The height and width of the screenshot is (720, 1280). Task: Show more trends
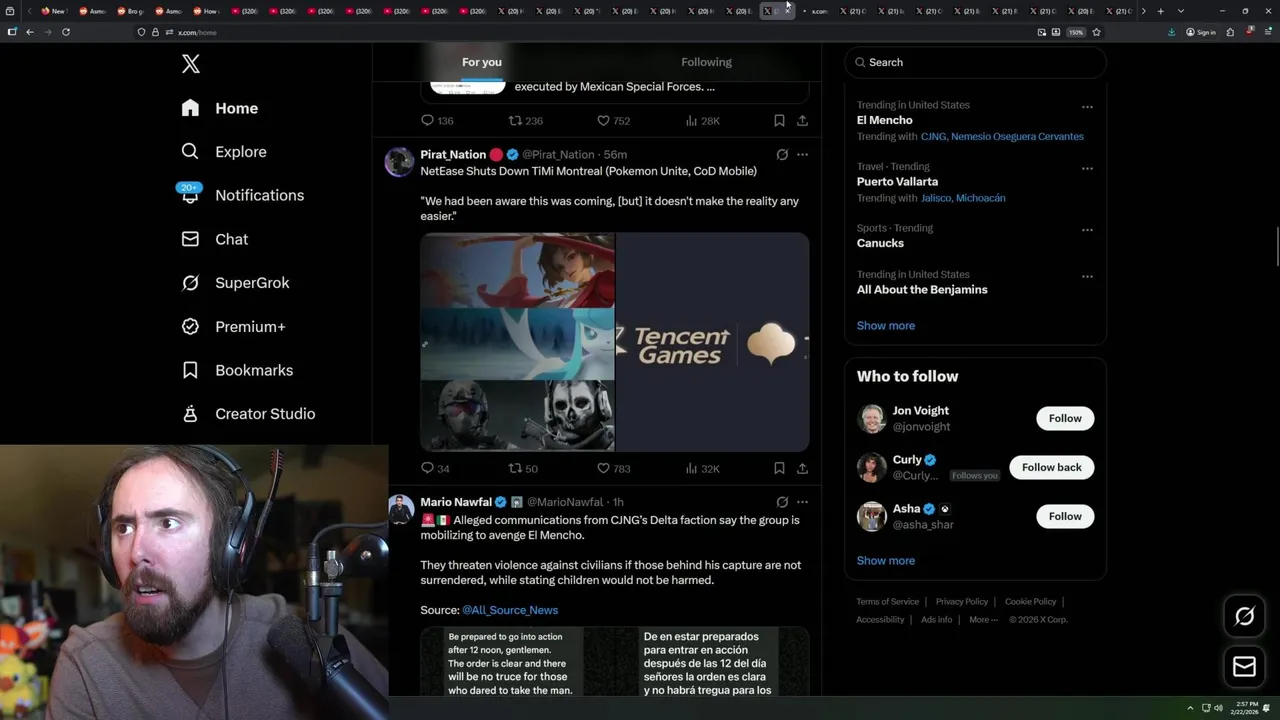[885, 326]
